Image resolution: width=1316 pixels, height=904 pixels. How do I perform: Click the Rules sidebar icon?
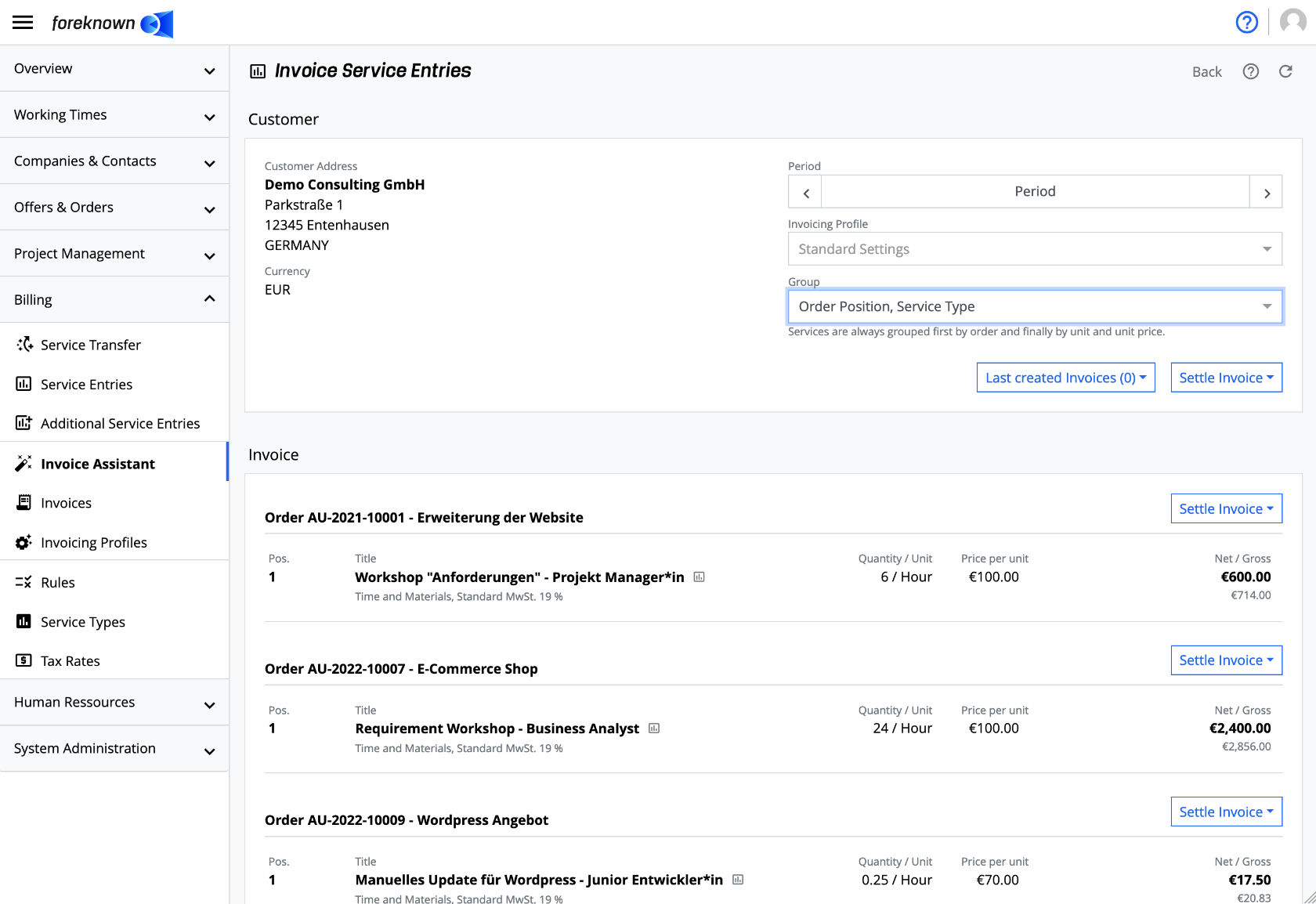(x=24, y=582)
